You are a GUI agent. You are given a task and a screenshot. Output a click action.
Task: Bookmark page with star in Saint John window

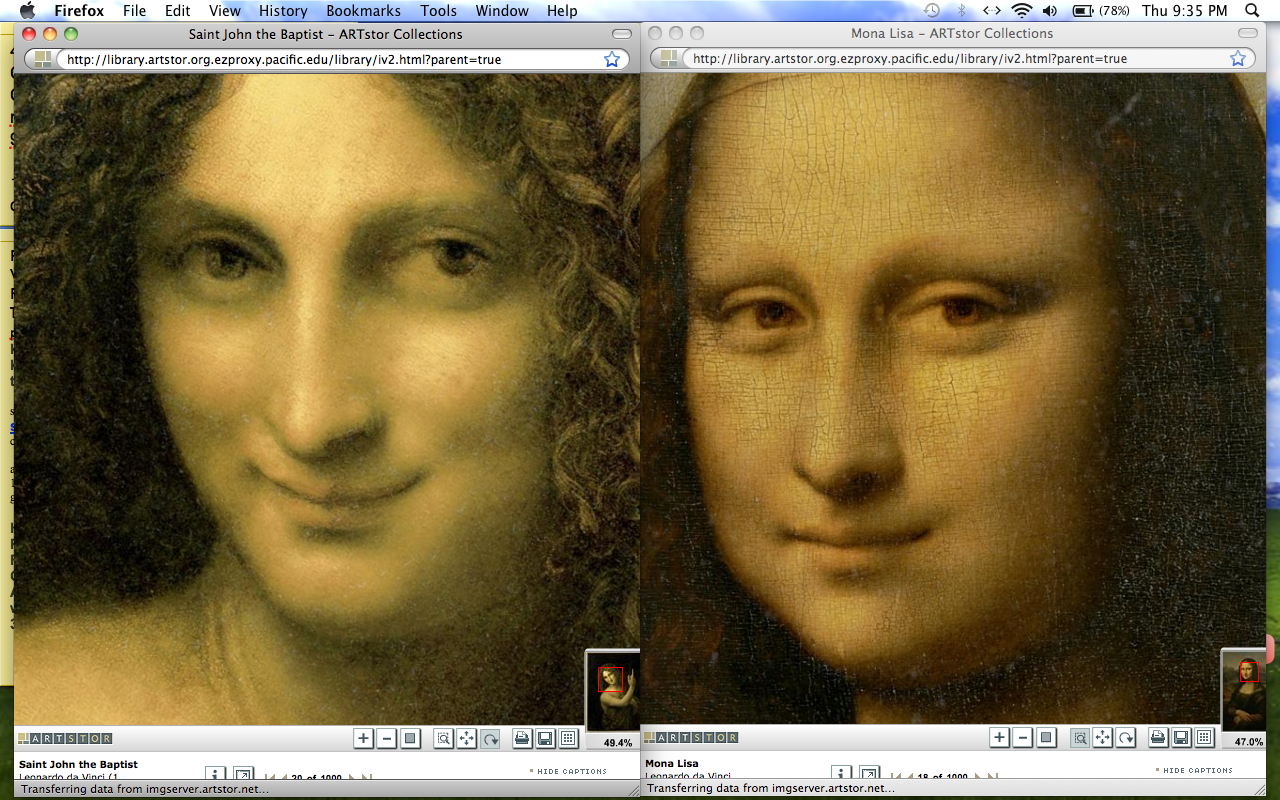click(x=612, y=59)
